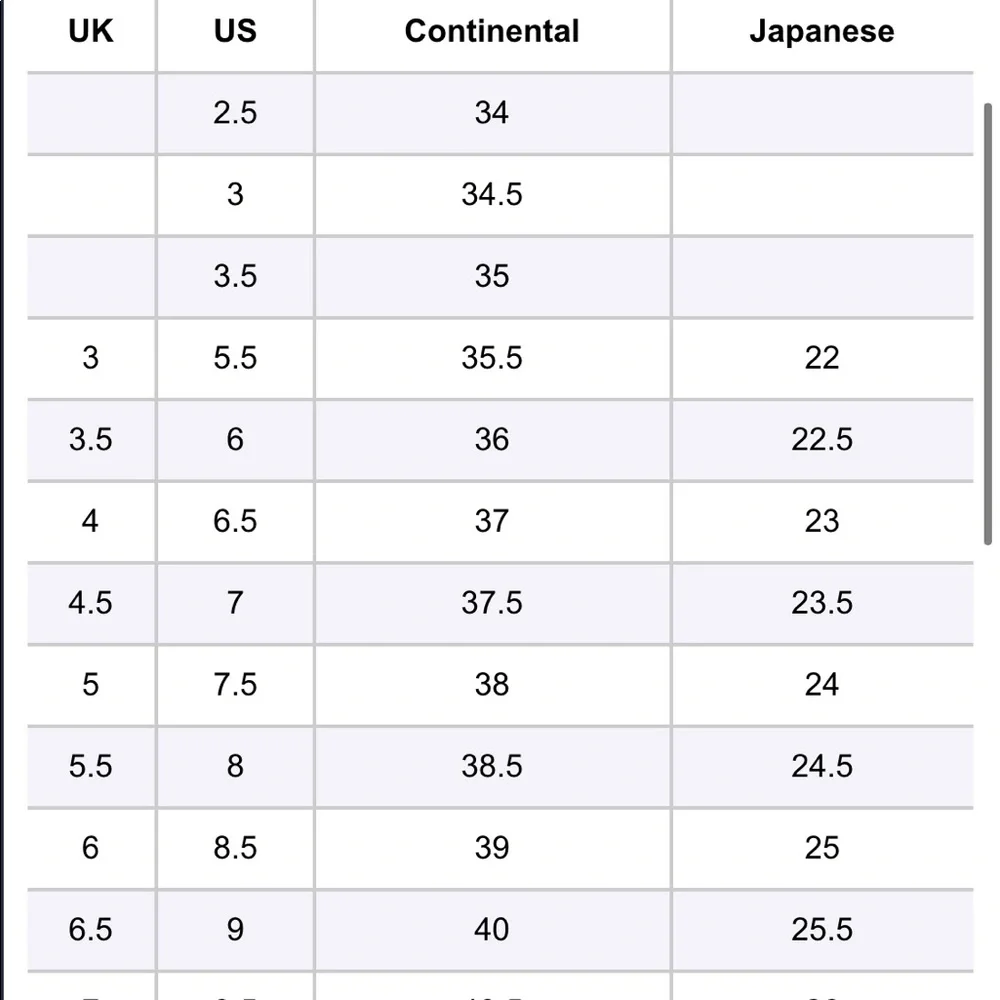Select the Continental column header
The width and height of the screenshot is (1000, 1000).
click(x=492, y=31)
